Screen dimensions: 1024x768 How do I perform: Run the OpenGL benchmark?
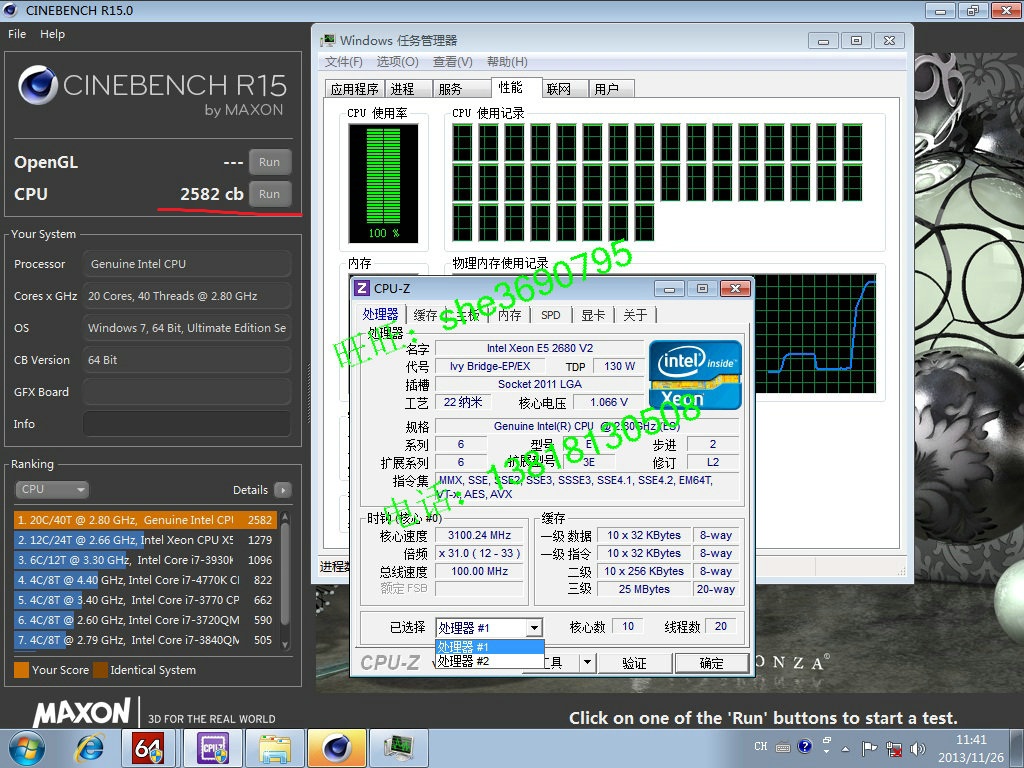coord(270,162)
